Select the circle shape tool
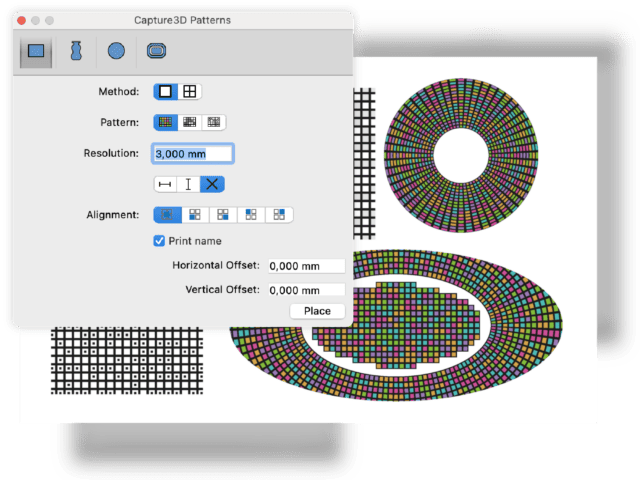 click(x=116, y=51)
